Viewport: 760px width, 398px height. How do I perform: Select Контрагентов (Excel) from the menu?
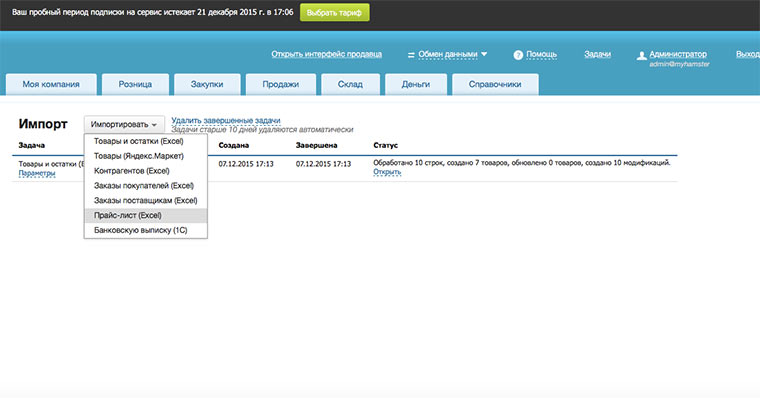click(x=145, y=171)
